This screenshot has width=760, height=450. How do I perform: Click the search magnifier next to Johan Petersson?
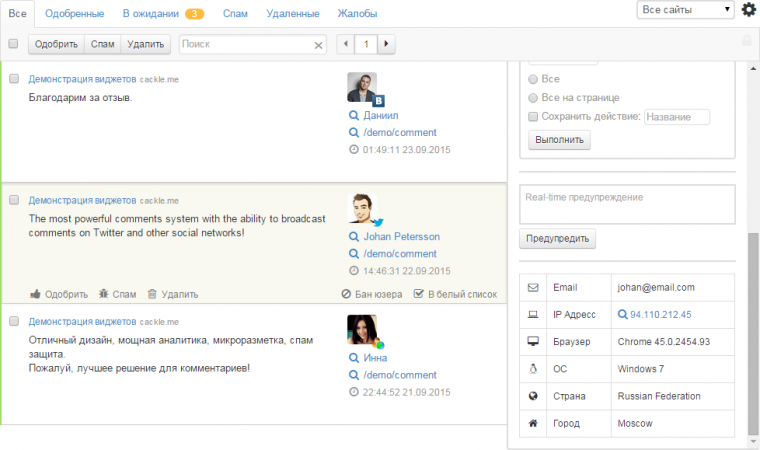(354, 237)
